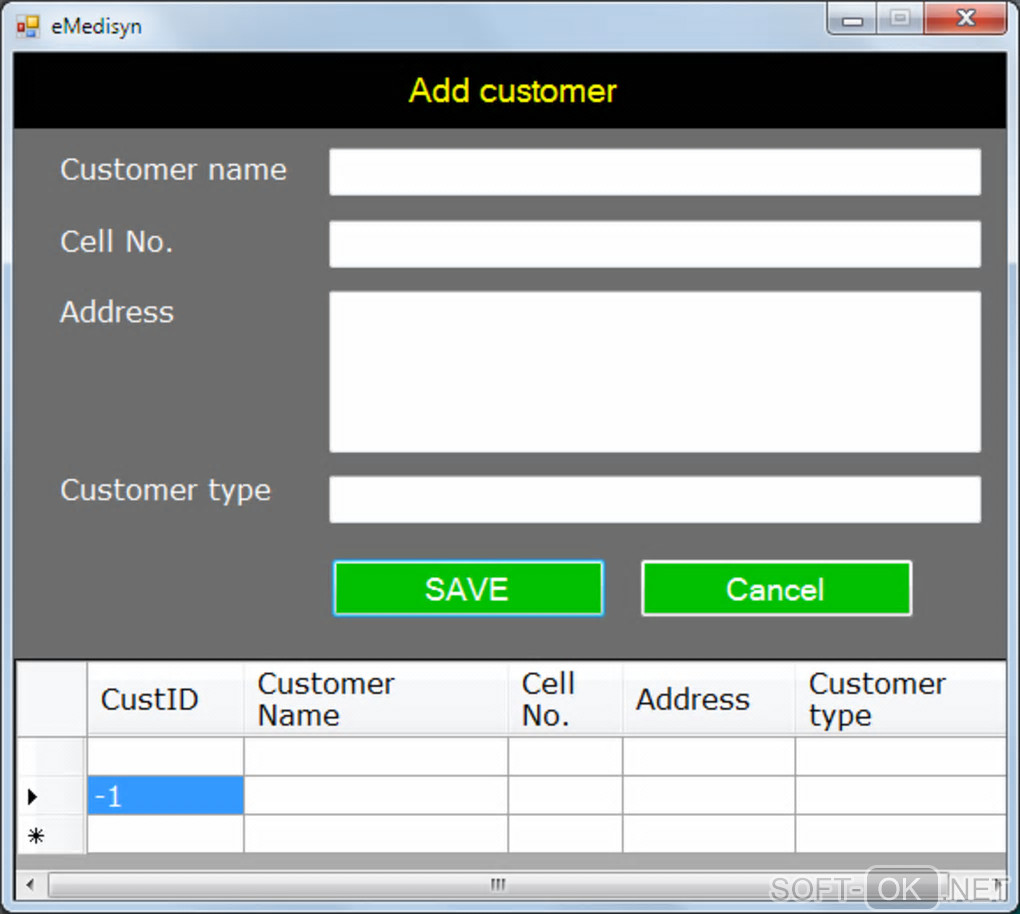Screen dimensions: 1020x914
Task: Select the Address column header
Action: point(708,699)
